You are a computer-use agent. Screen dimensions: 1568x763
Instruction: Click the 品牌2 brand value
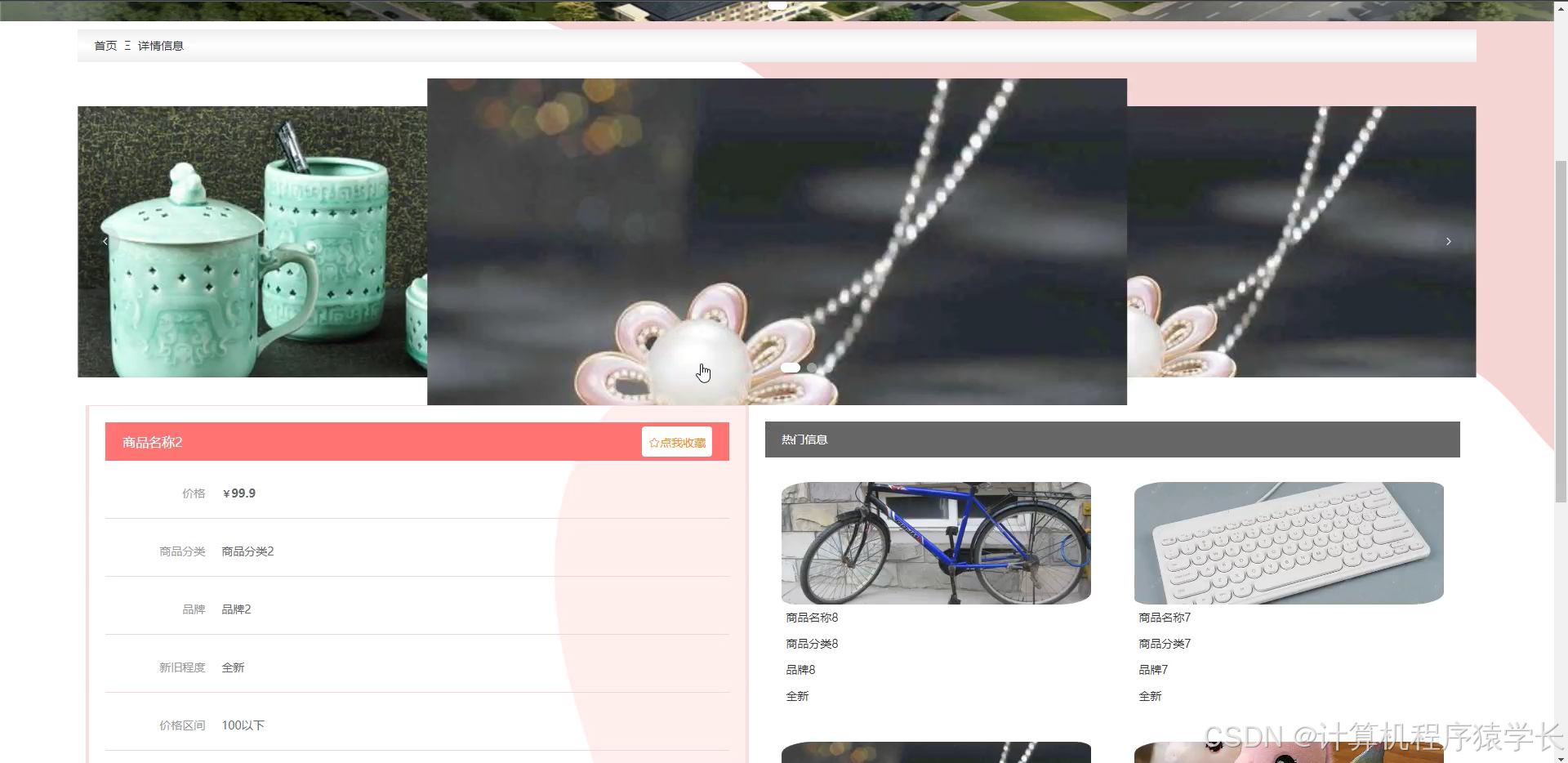236,609
